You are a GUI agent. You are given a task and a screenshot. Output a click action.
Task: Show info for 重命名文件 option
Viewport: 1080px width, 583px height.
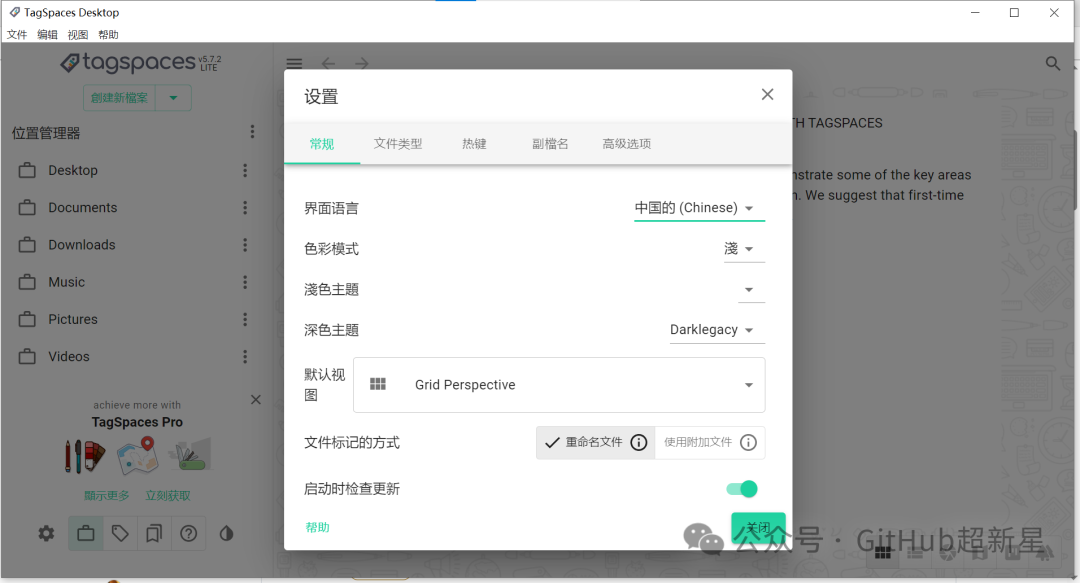point(639,442)
